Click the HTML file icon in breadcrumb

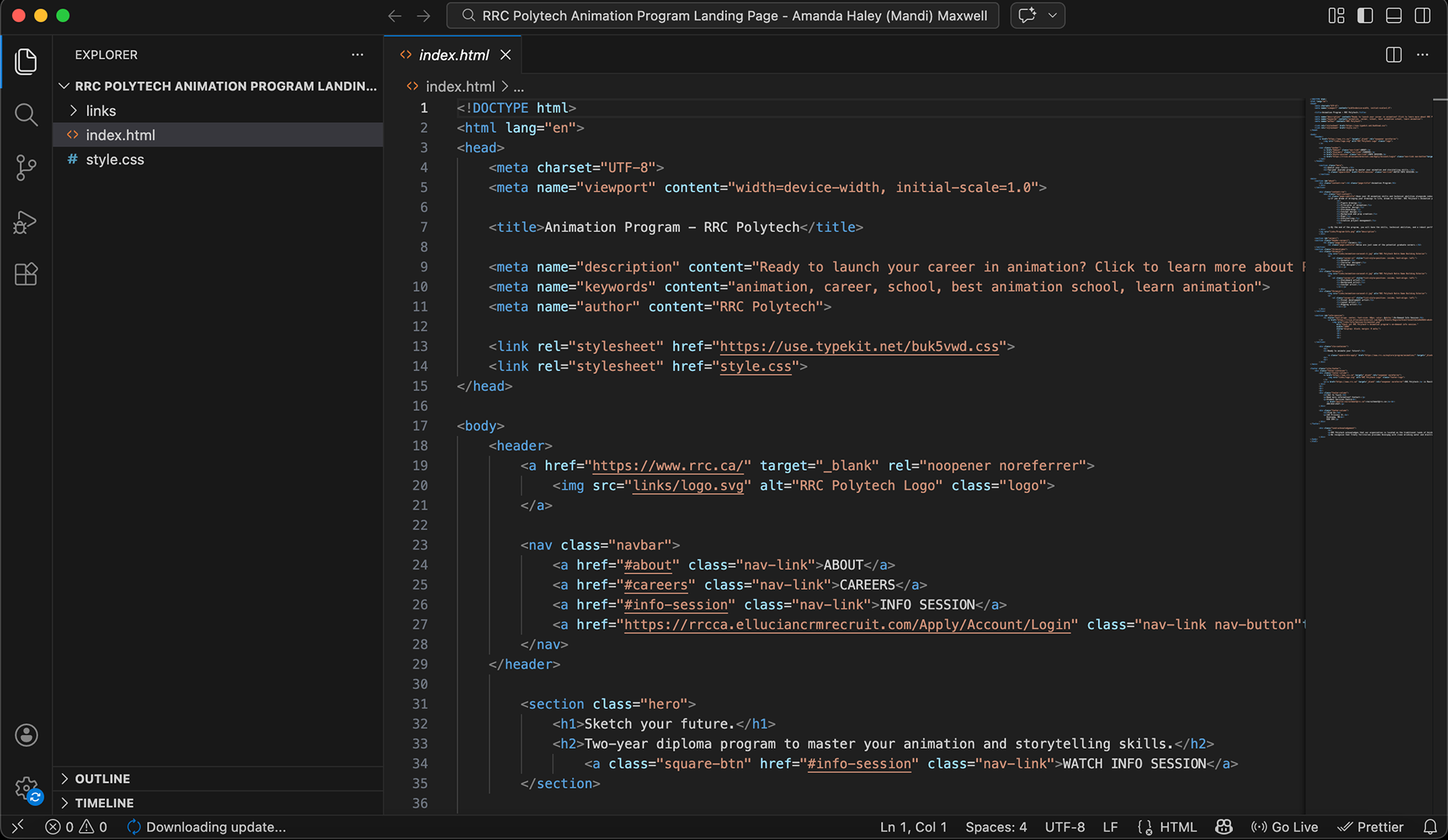[413, 87]
